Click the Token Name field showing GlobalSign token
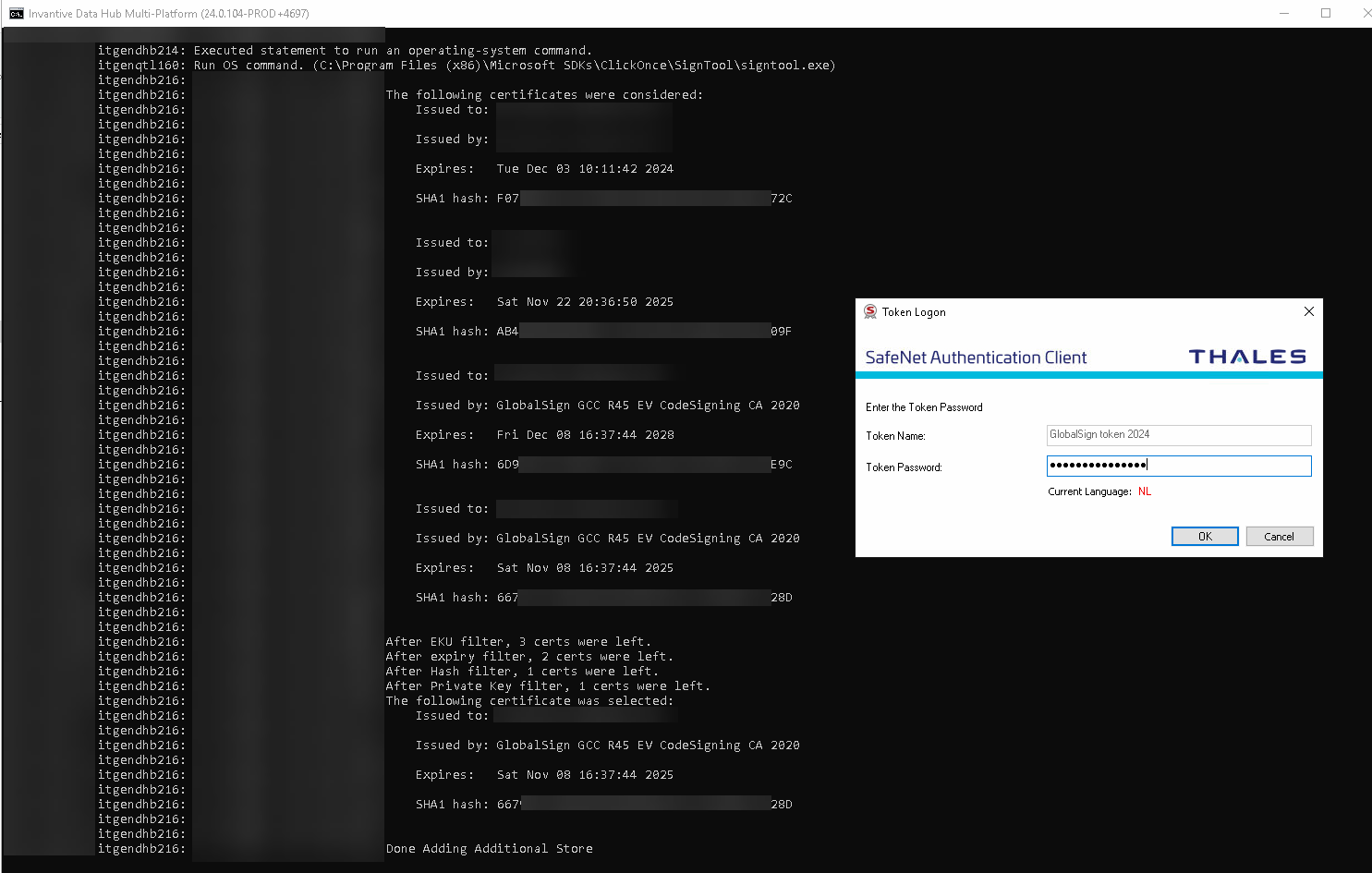The height and width of the screenshot is (873, 1372). pyautogui.click(x=1178, y=435)
